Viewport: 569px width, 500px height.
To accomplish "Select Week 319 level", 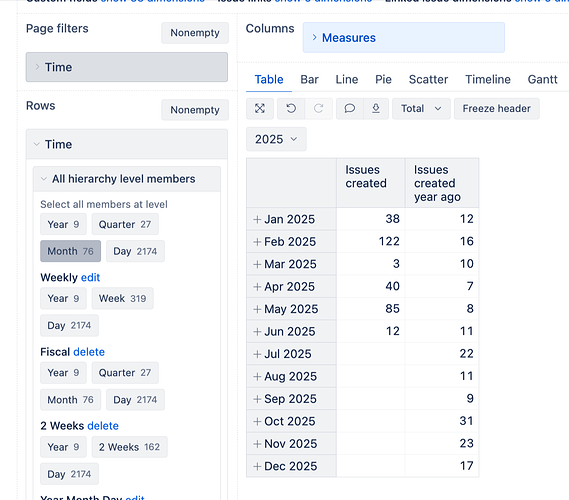I will pyautogui.click(x=122, y=298).
